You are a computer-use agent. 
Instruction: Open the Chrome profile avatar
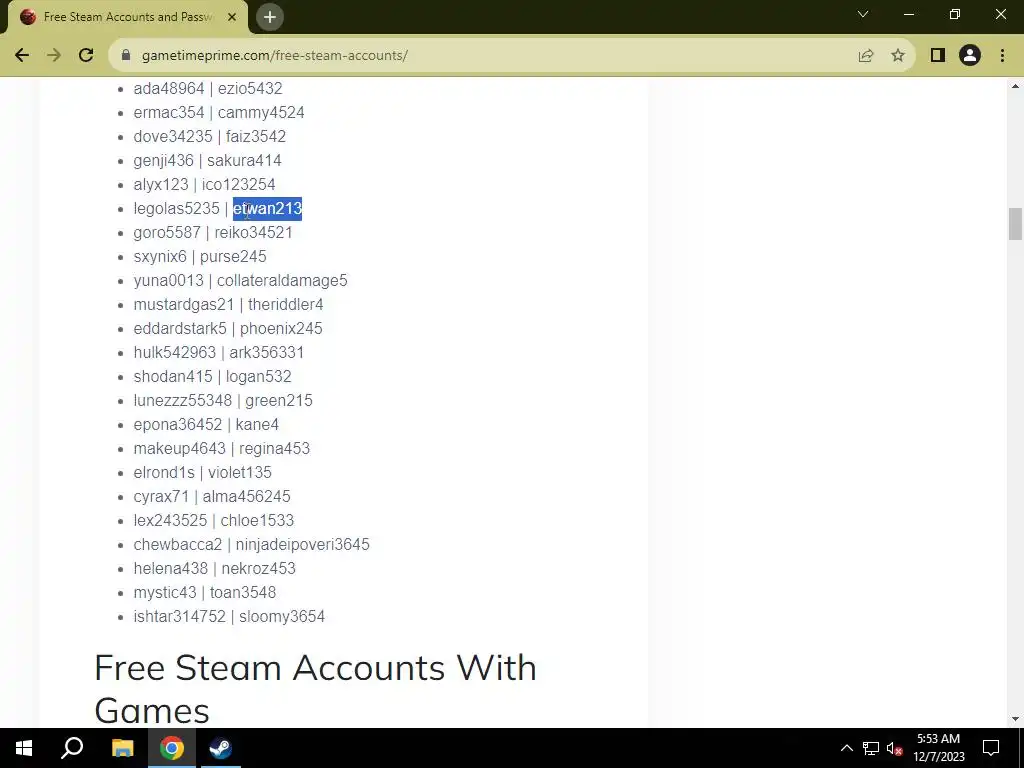970,56
